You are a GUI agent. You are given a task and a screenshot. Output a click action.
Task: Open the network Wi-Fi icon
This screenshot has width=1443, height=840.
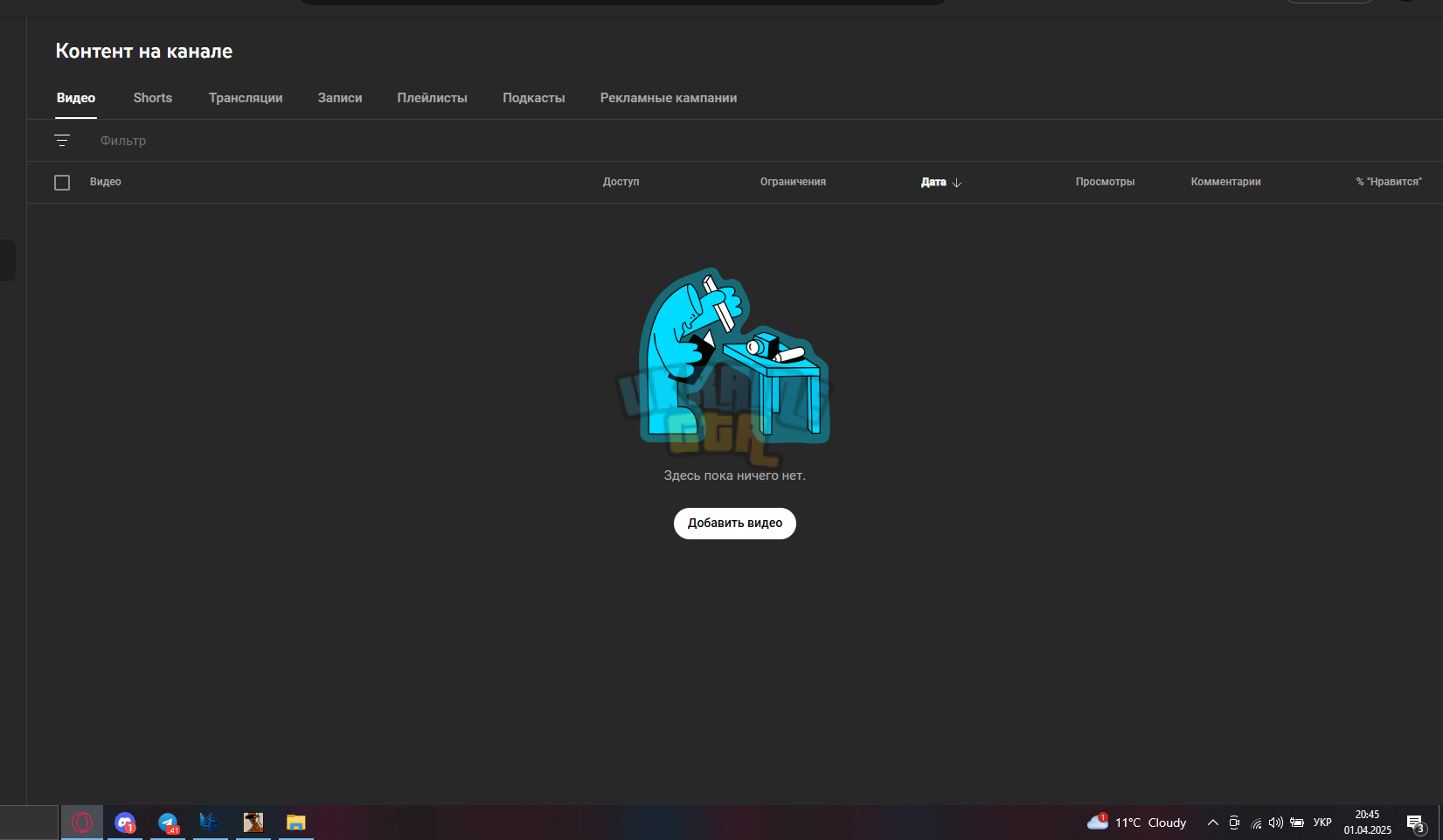click(x=1256, y=823)
